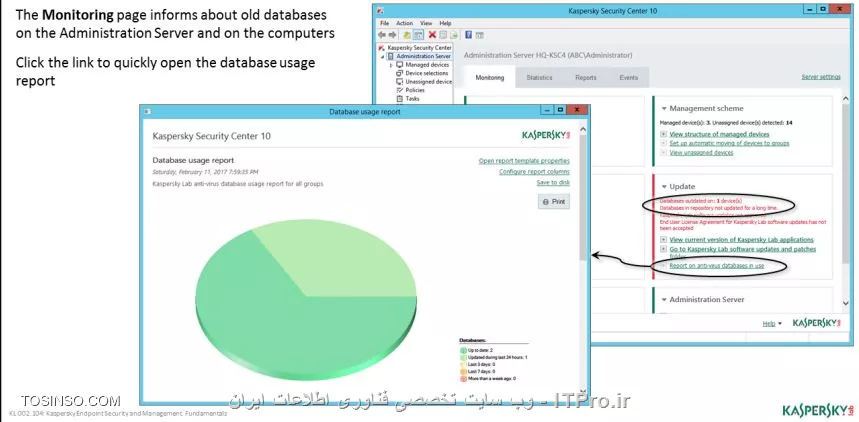
Task: Open the Action menu
Action: (404, 24)
